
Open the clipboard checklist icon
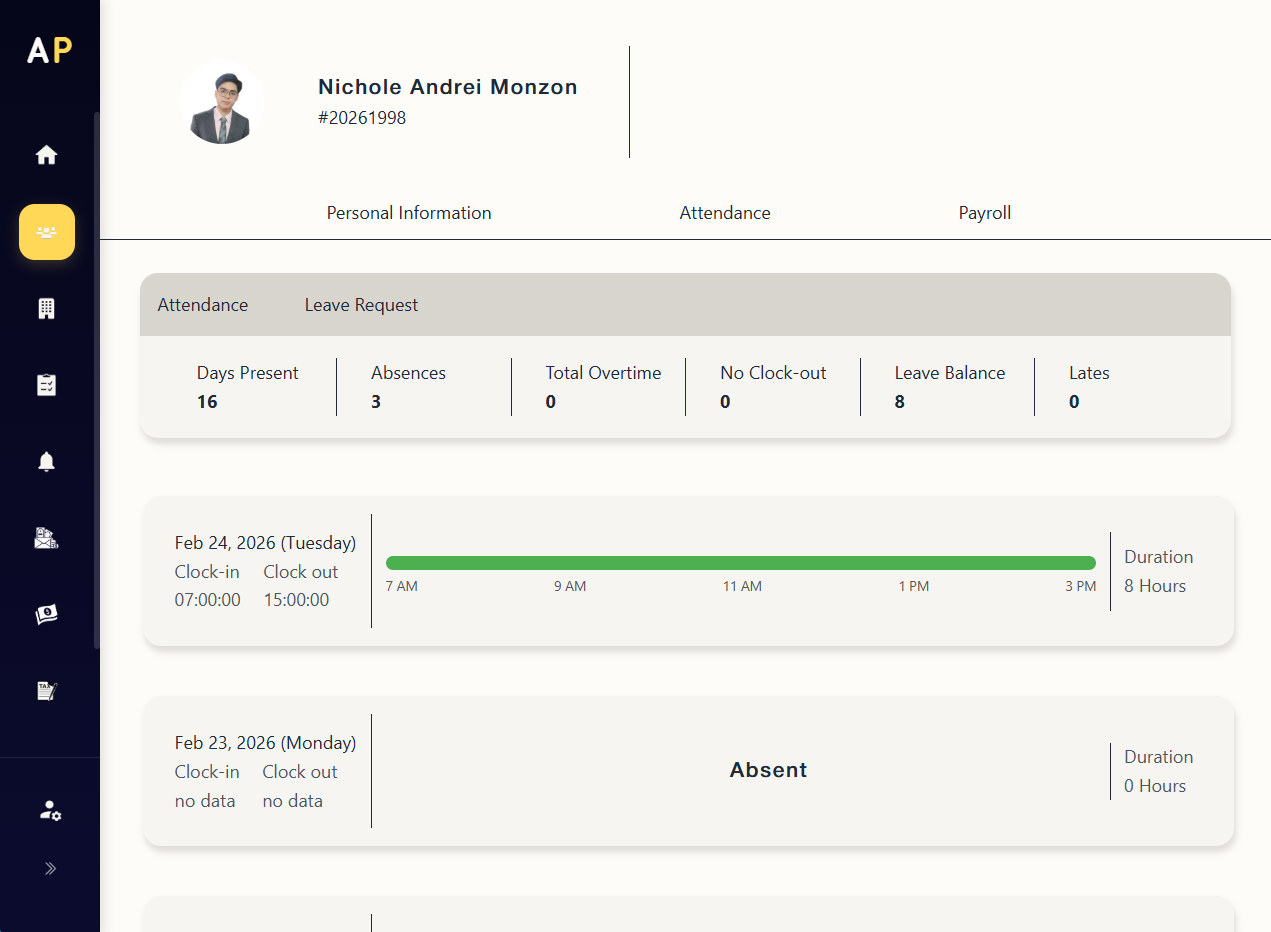tap(47, 385)
